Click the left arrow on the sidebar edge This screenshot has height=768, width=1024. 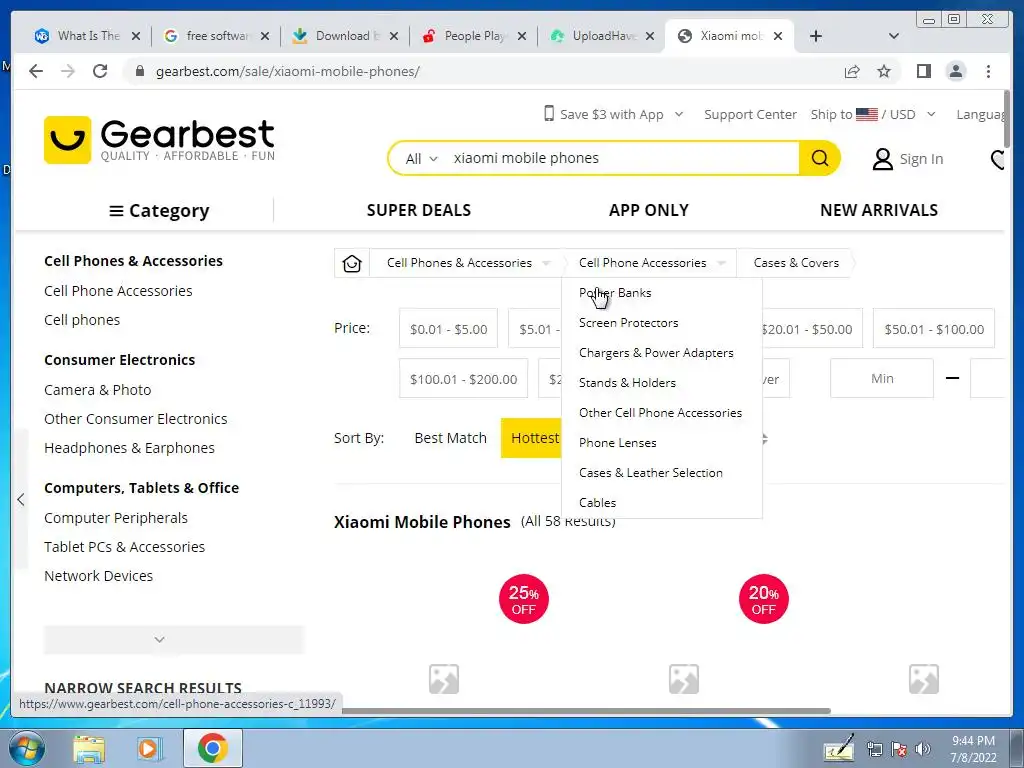coord(21,500)
